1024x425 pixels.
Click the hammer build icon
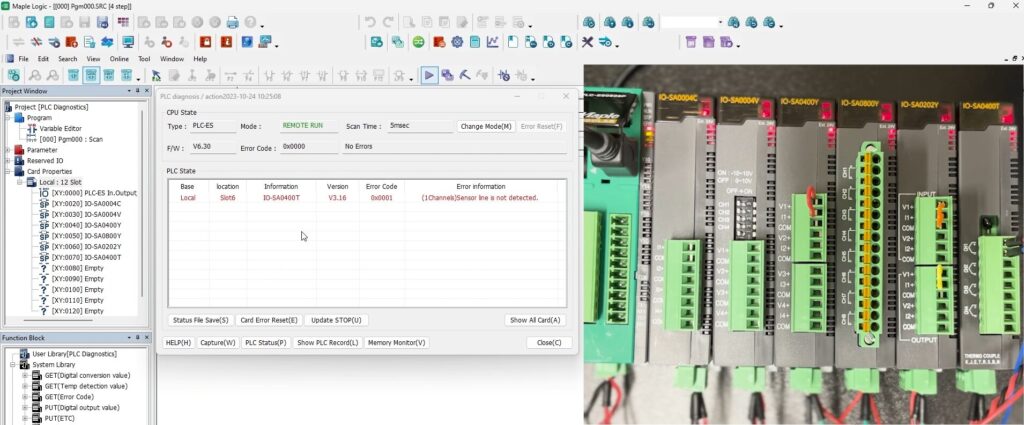click(x=465, y=76)
